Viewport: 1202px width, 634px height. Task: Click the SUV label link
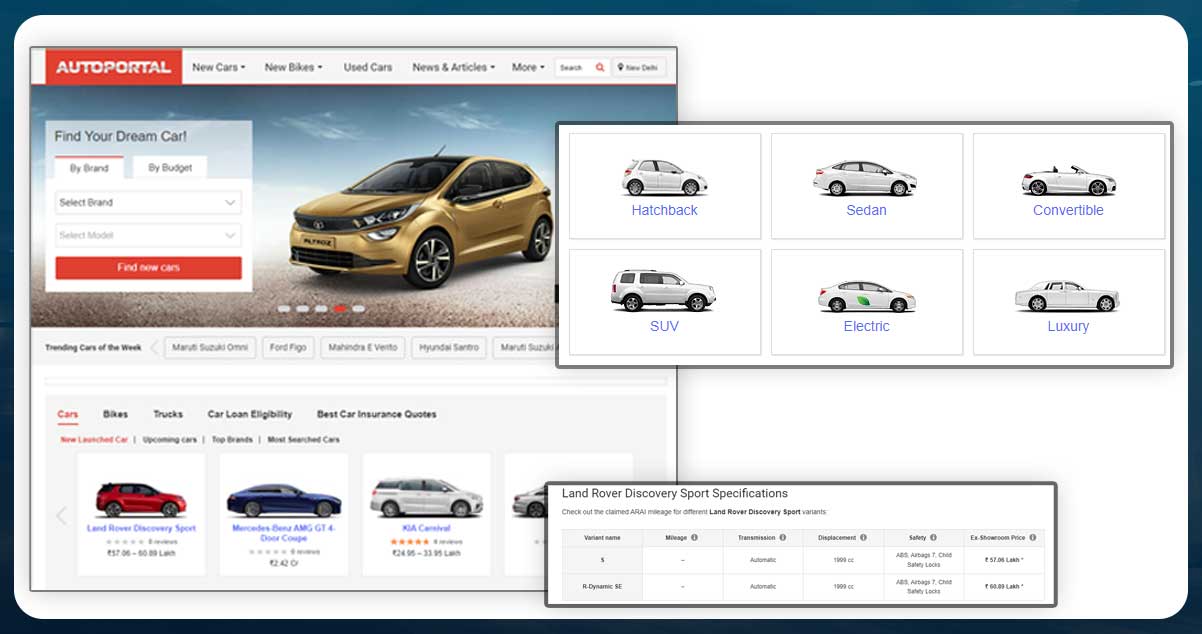point(664,326)
